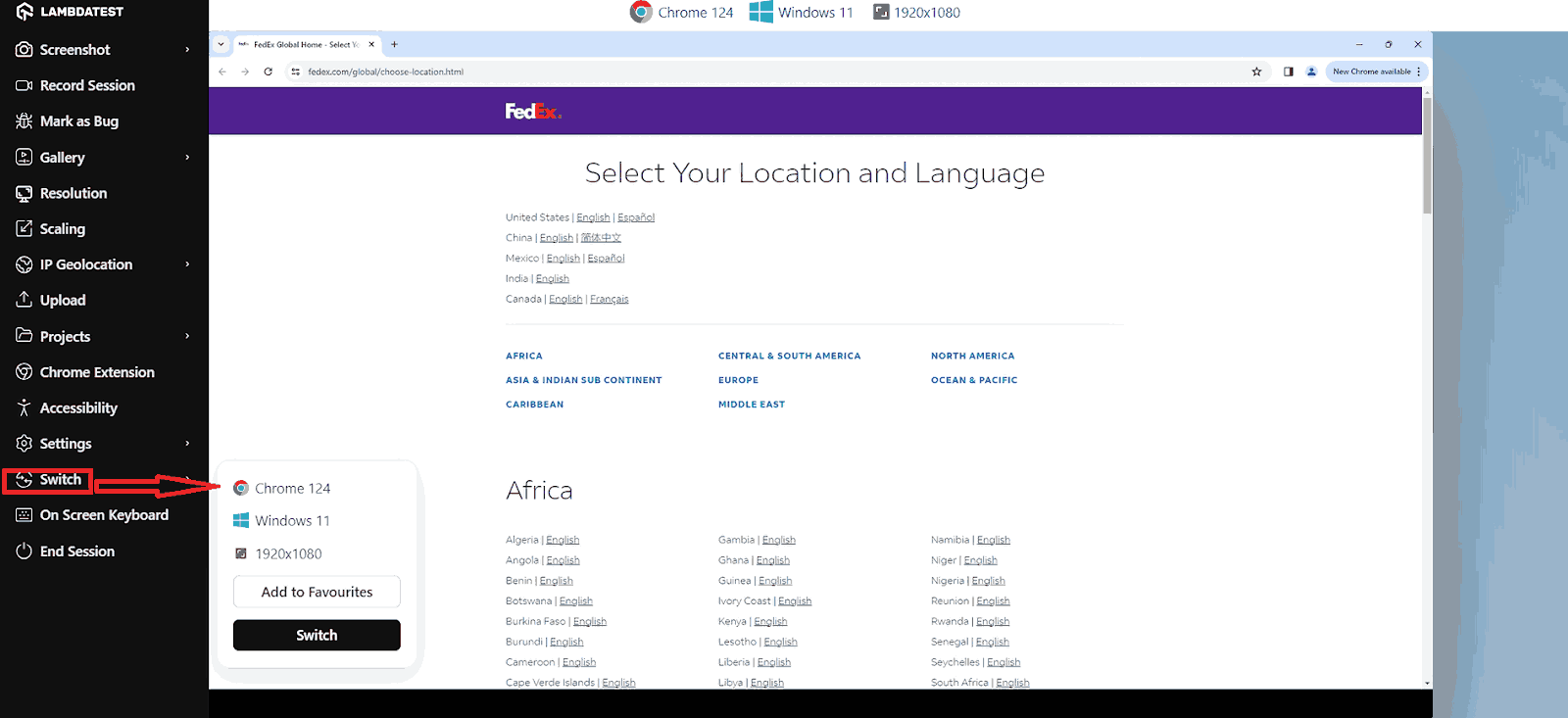Open ASIA & INDIAN SUB CONTINENT link

(584, 380)
